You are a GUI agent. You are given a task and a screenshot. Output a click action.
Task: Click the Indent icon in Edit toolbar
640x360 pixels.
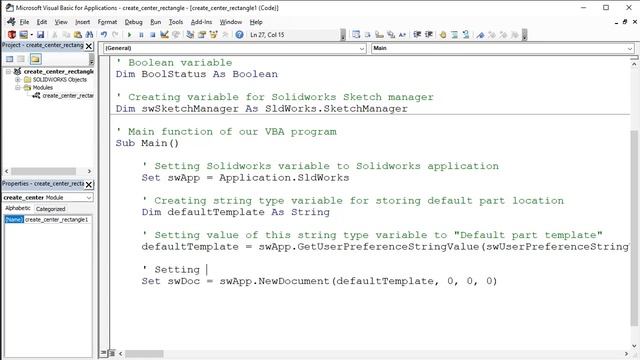click(x=417, y=35)
